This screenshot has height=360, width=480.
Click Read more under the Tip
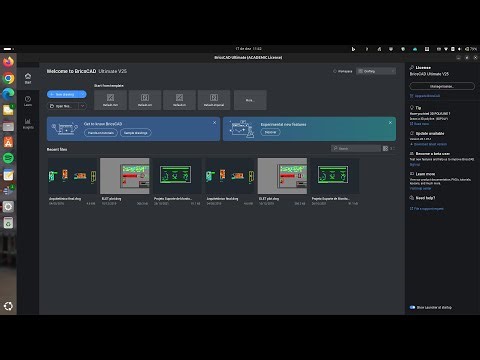(x=419, y=124)
